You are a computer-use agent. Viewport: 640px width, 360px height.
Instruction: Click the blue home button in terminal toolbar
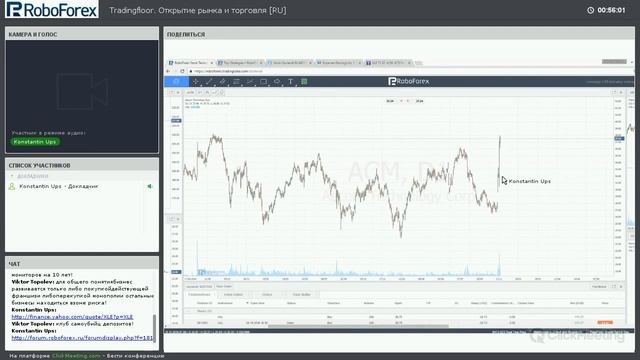tap(176, 82)
